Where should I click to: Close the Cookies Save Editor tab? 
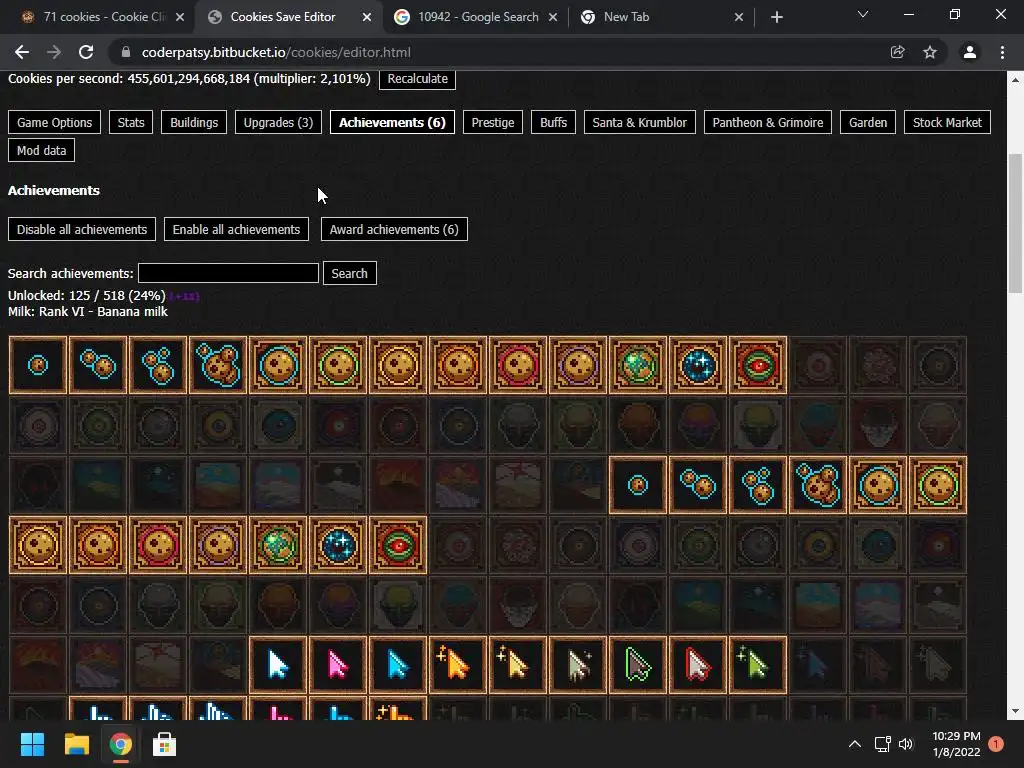[367, 17]
